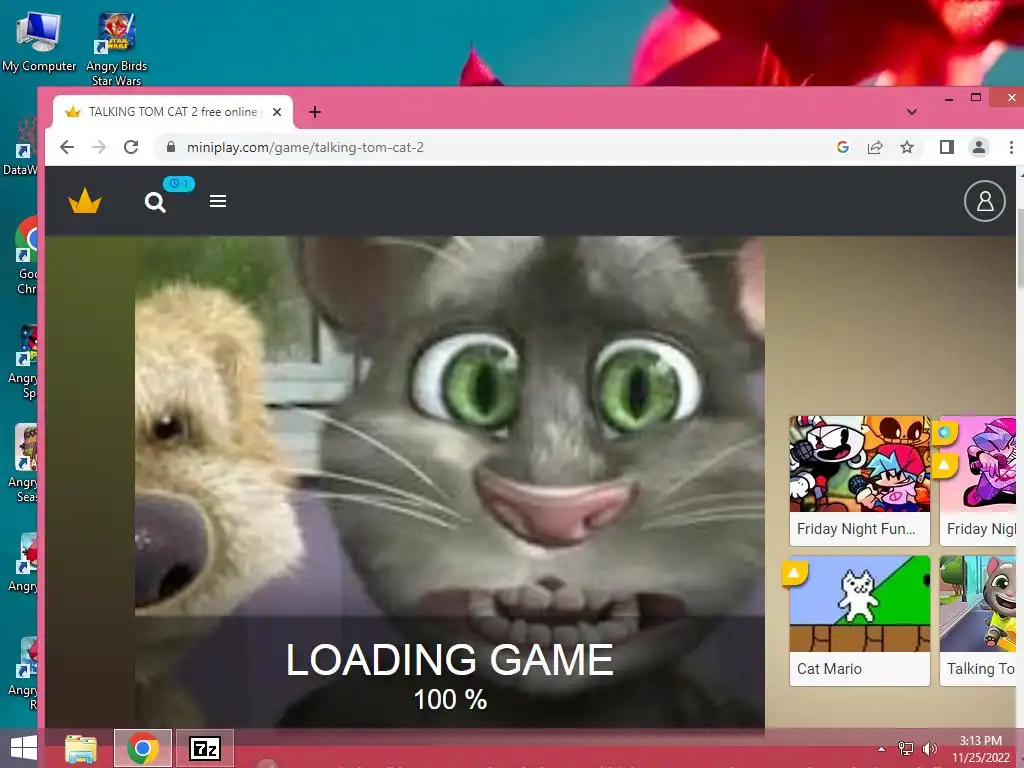1024x768 pixels.
Task: Click the Google icon in address bar
Action: tap(842, 147)
